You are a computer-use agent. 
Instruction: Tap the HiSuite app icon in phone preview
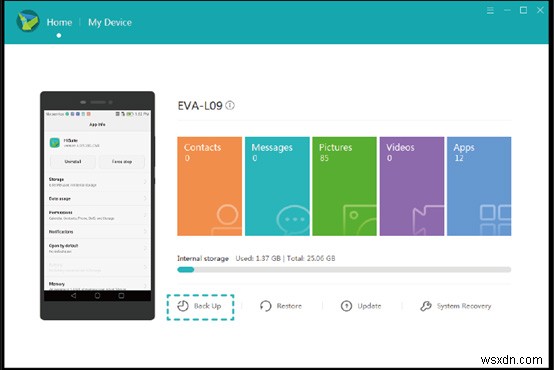[x=55, y=142]
